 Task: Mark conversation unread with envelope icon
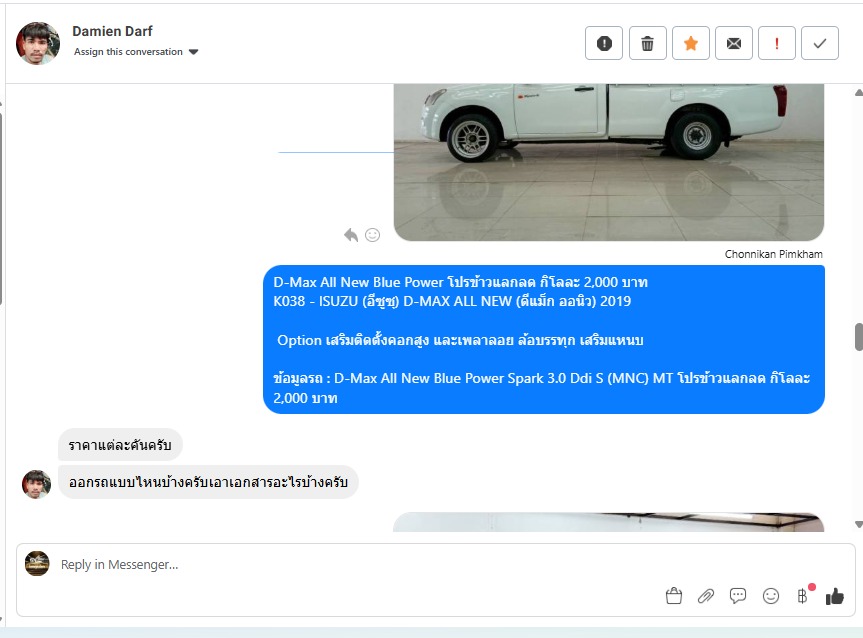pyautogui.click(x=734, y=43)
